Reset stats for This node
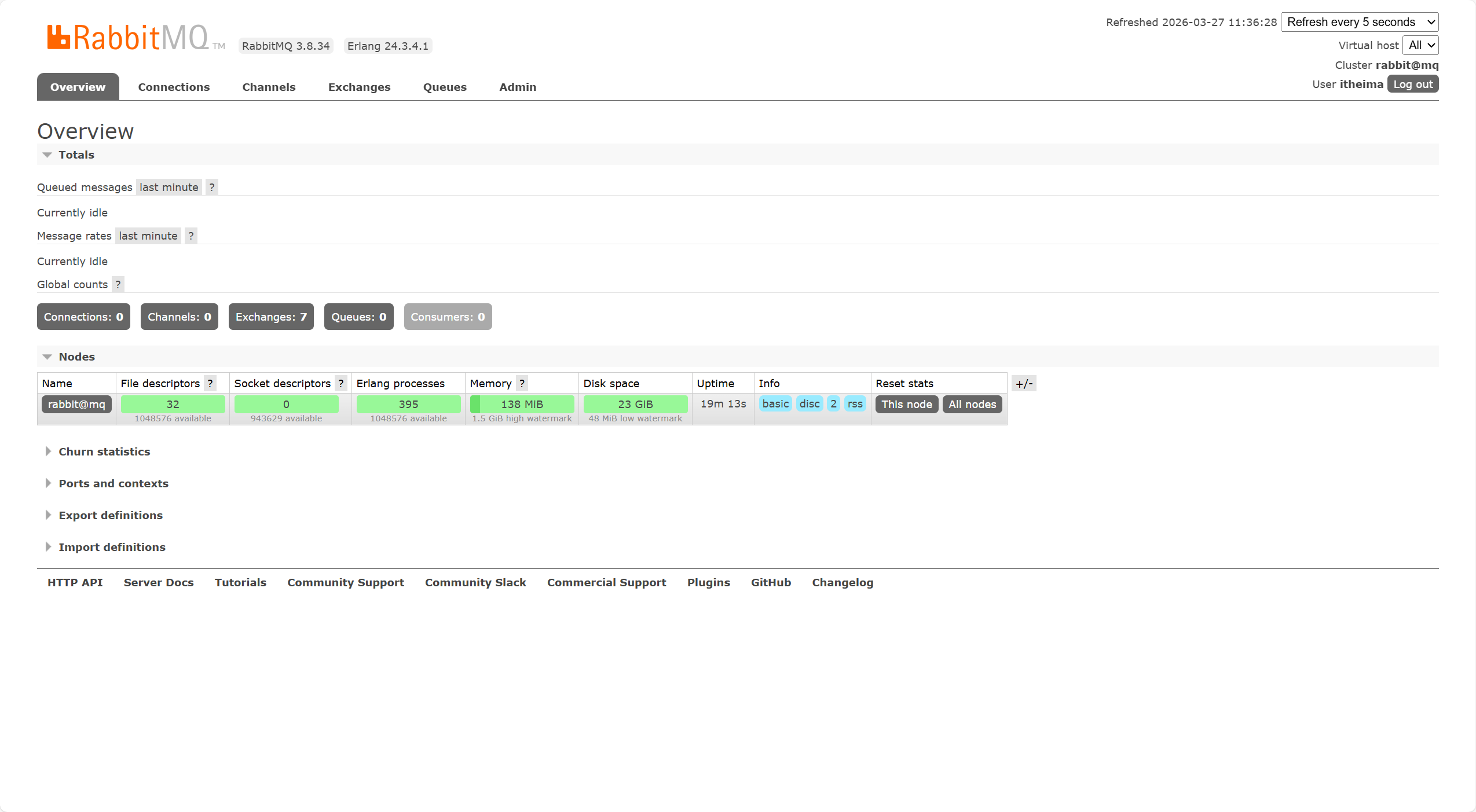 906,404
